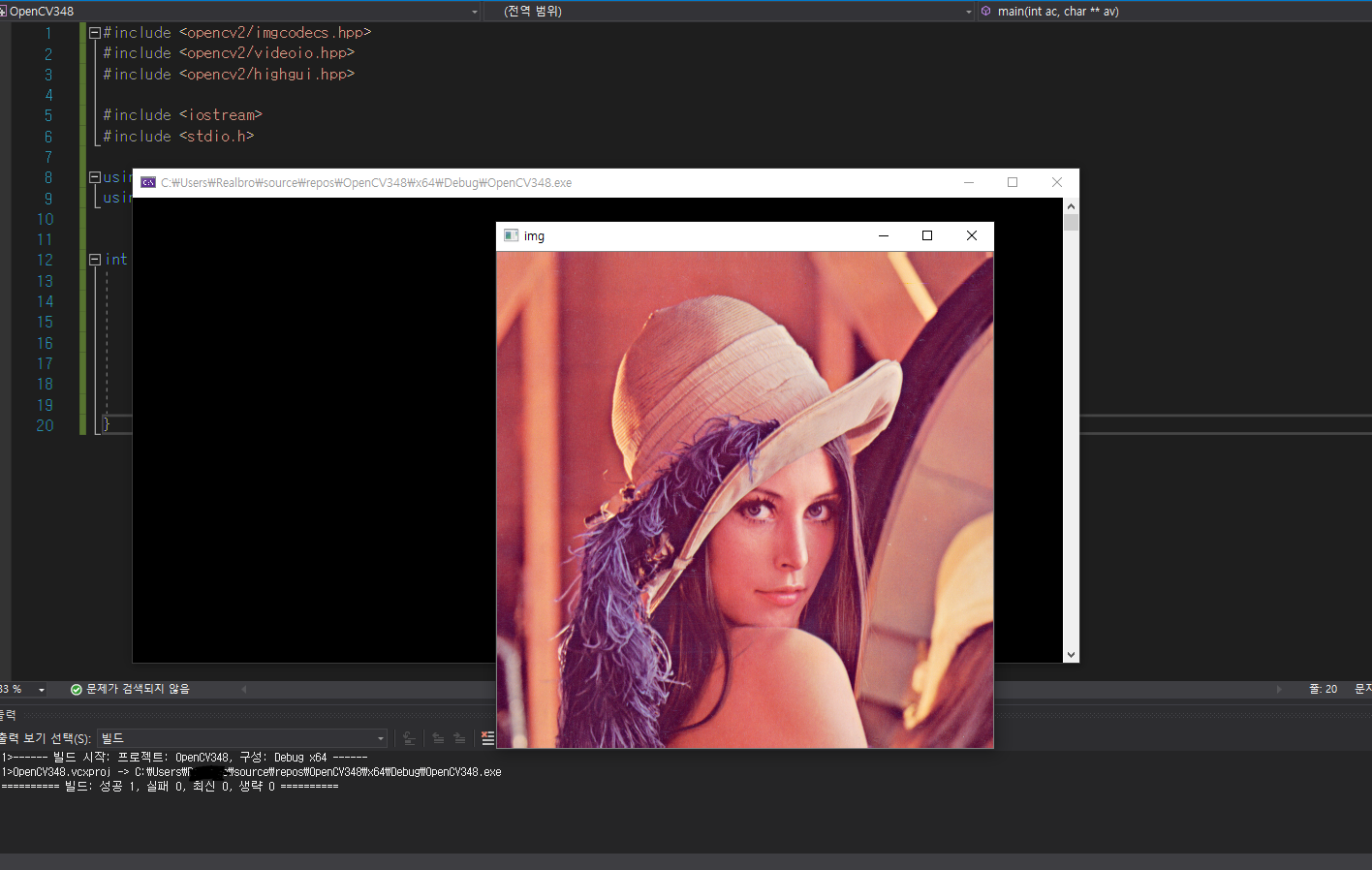Click the #include <opencv2/highgui.hpp> line

tap(229, 75)
